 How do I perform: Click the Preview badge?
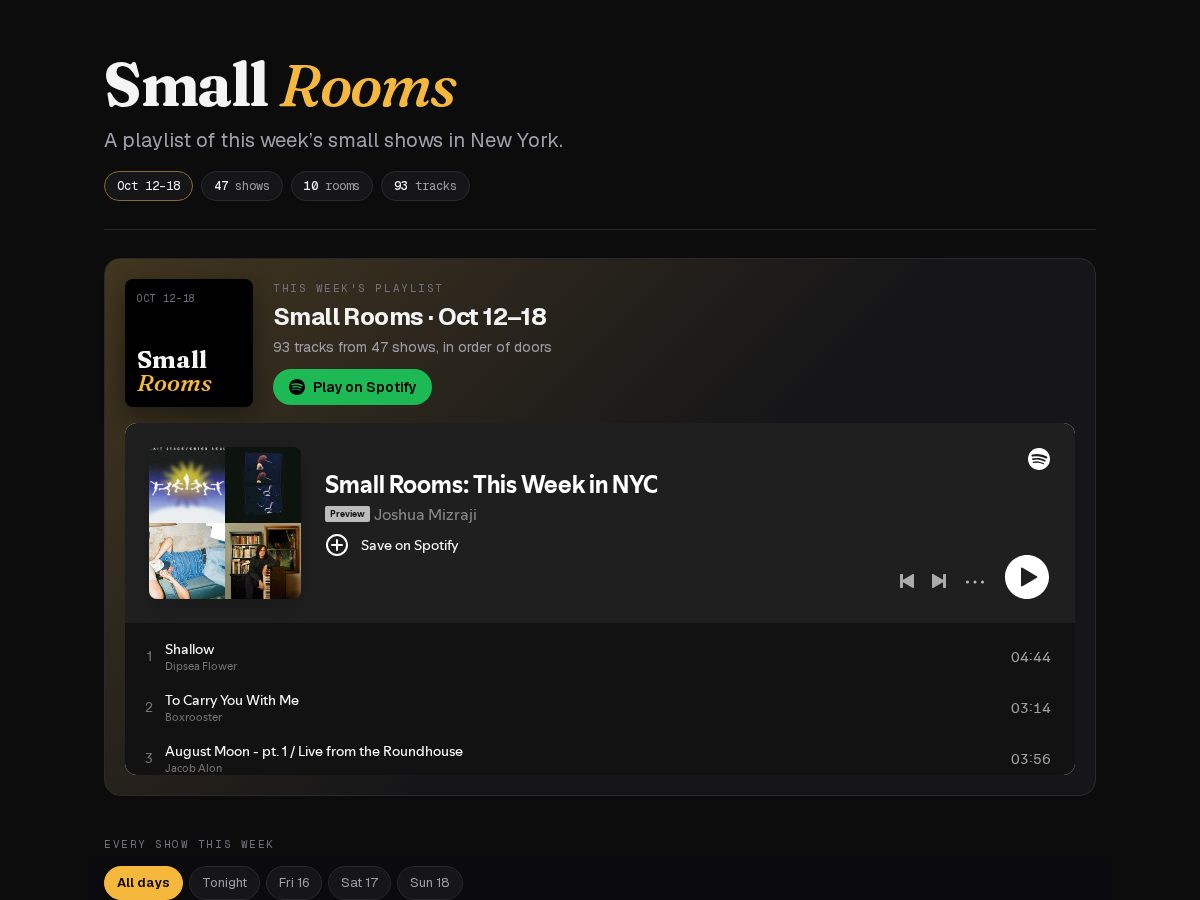(347, 514)
